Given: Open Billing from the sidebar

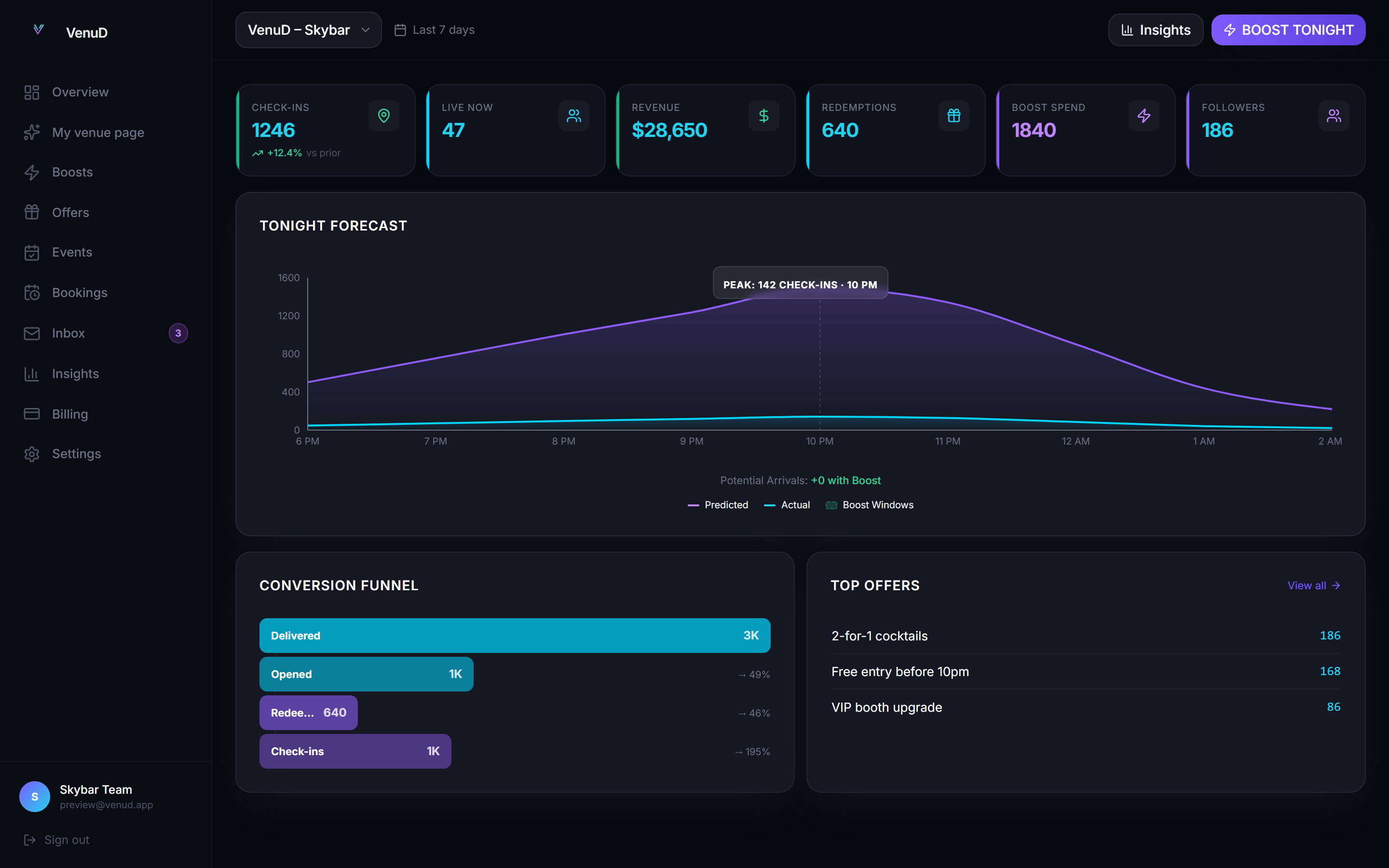Looking at the screenshot, I should click(x=106, y=414).
